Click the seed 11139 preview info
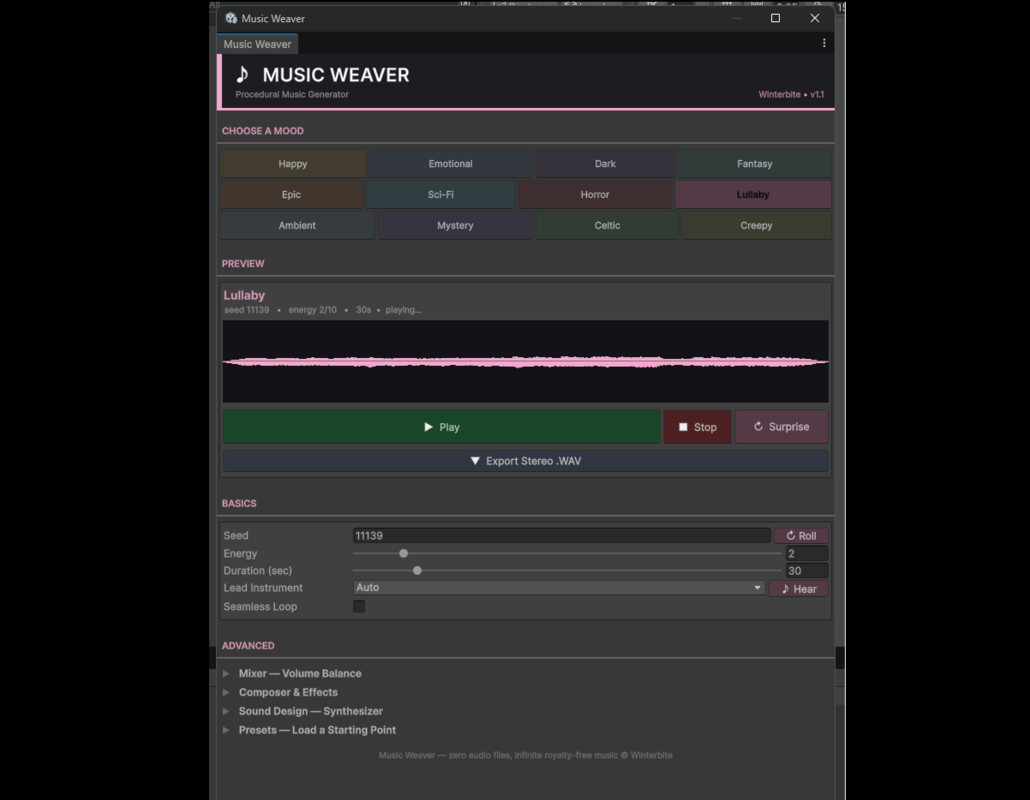This screenshot has height=800, width=1030. point(246,310)
